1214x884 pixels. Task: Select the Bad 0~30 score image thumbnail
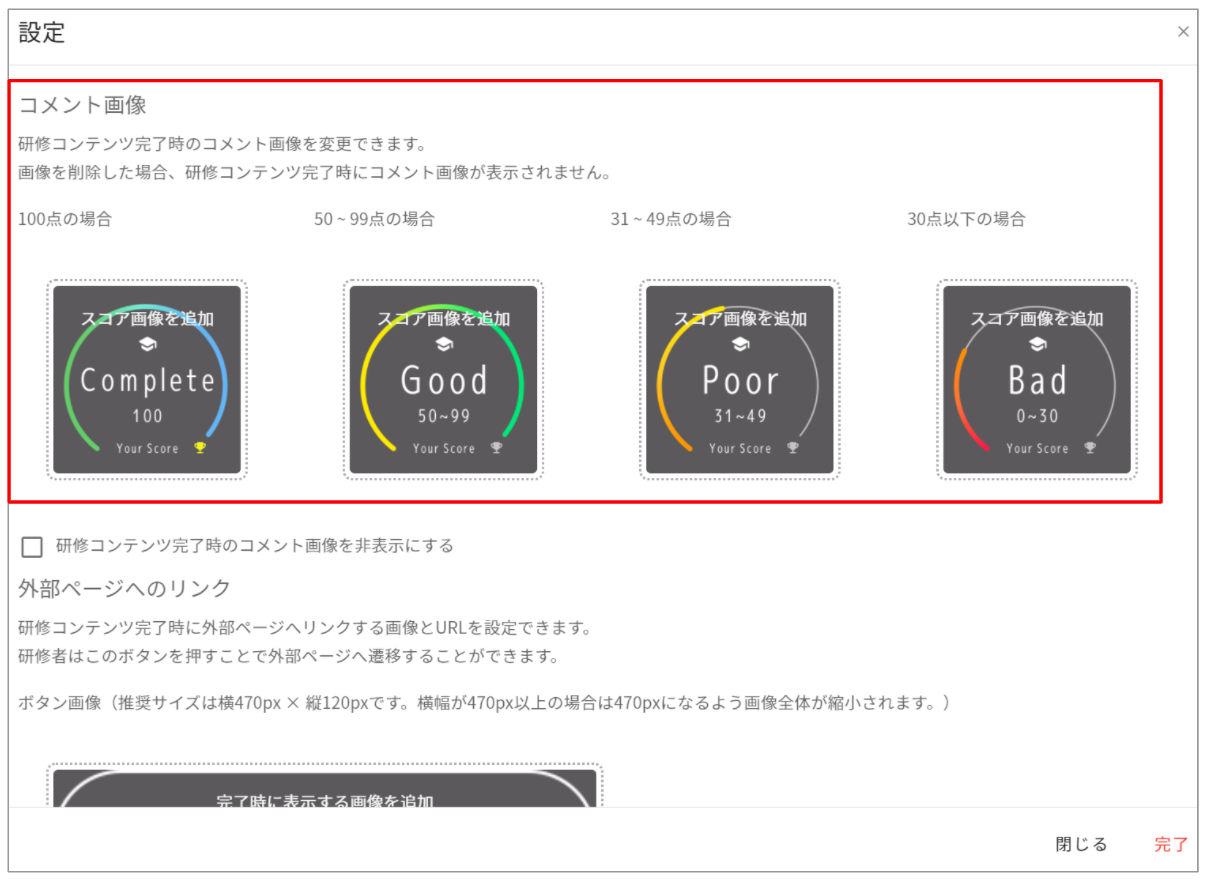pyautogui.click(x=1037, y=380)
